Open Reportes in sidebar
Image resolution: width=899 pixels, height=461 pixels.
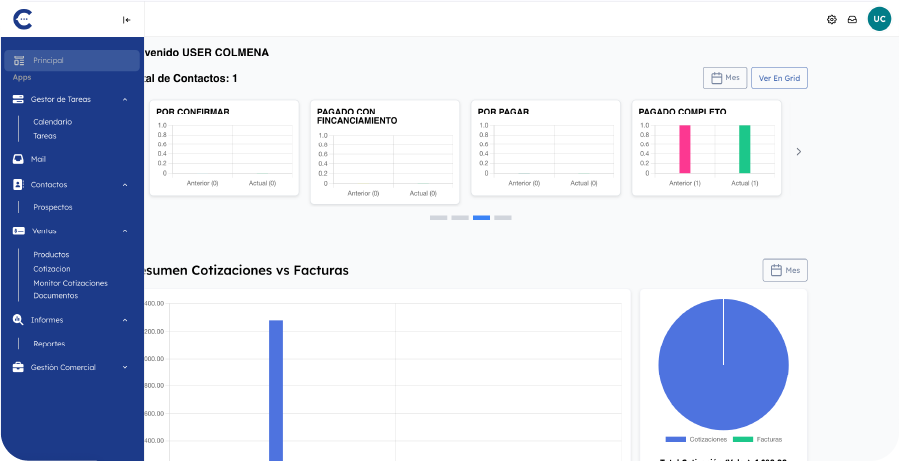coord(49,344)
